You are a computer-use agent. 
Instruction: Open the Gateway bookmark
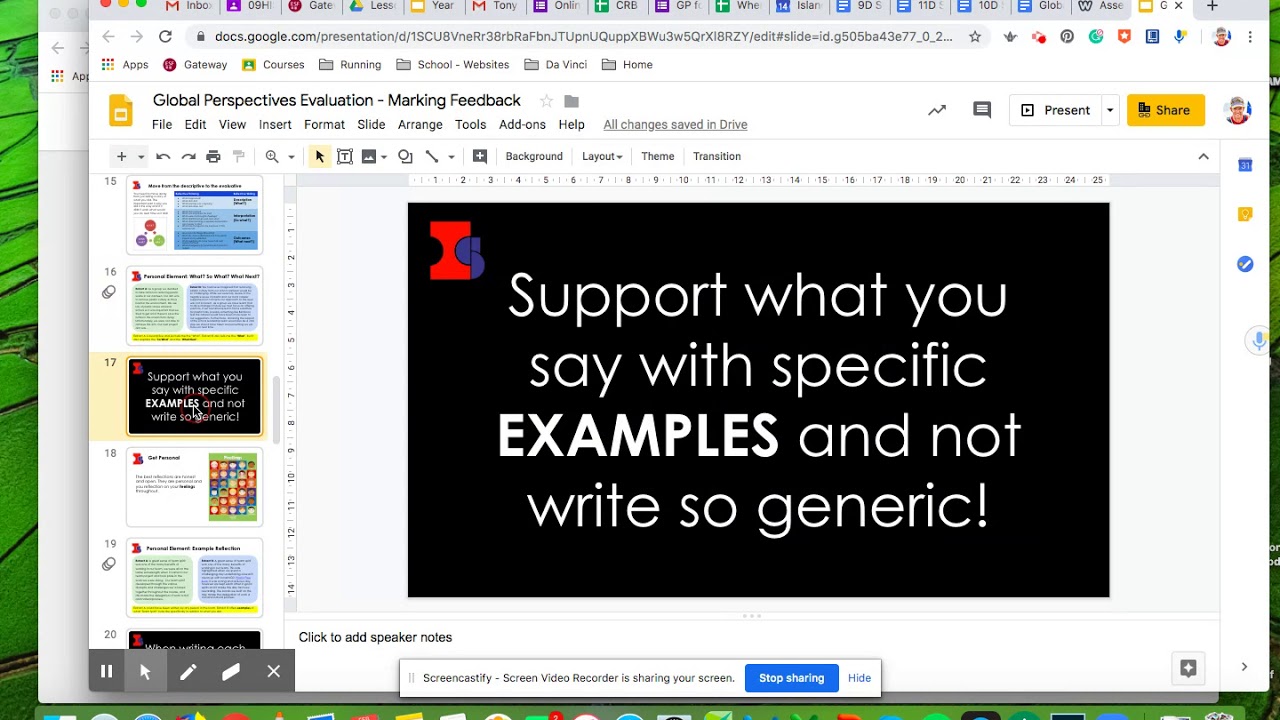(x=195, y=65)
